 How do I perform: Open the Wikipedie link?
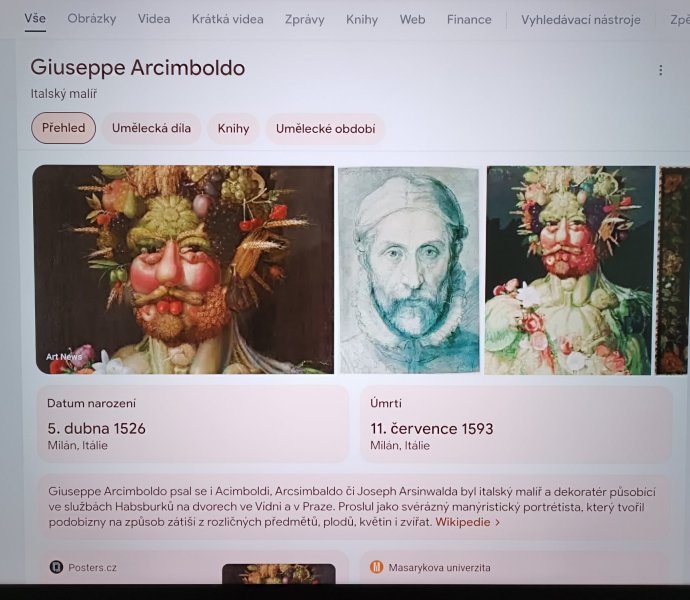click(x=467, y=522)
